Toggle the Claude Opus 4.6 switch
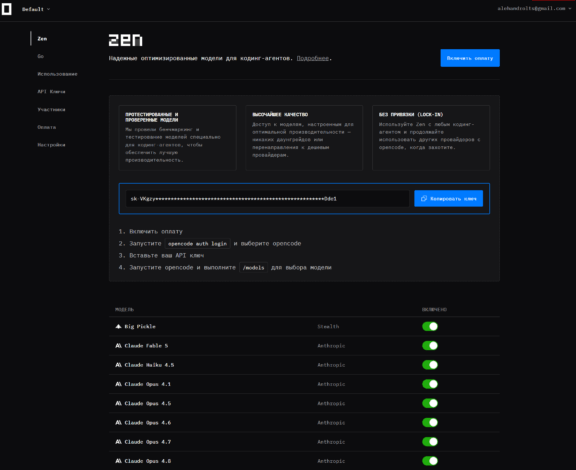This screenshot has height=470, width=576. pos(430,423)
